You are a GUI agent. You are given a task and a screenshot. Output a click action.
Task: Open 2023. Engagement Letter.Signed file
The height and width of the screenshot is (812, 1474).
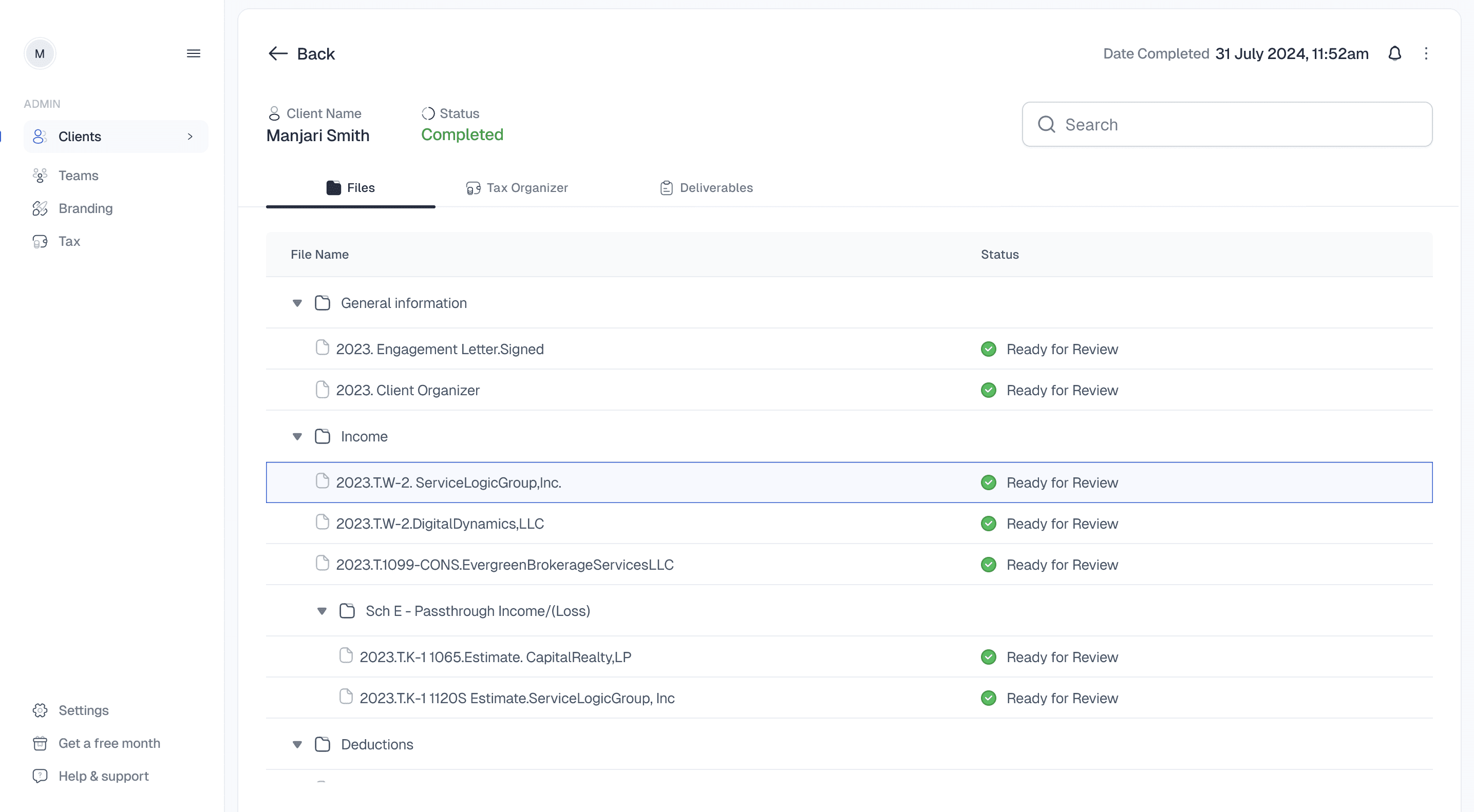click(x=440, y=349)
